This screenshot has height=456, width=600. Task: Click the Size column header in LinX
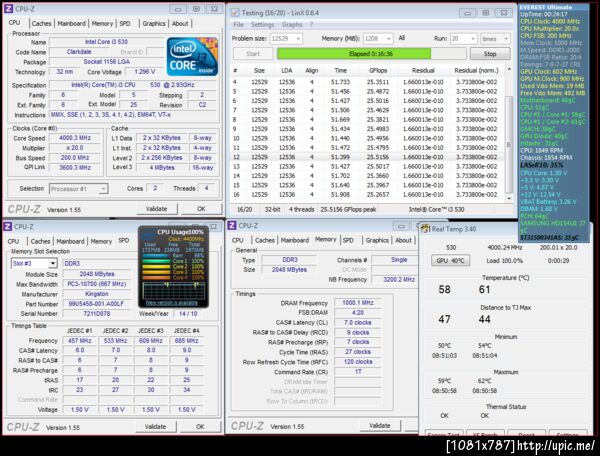coord(259,70)
